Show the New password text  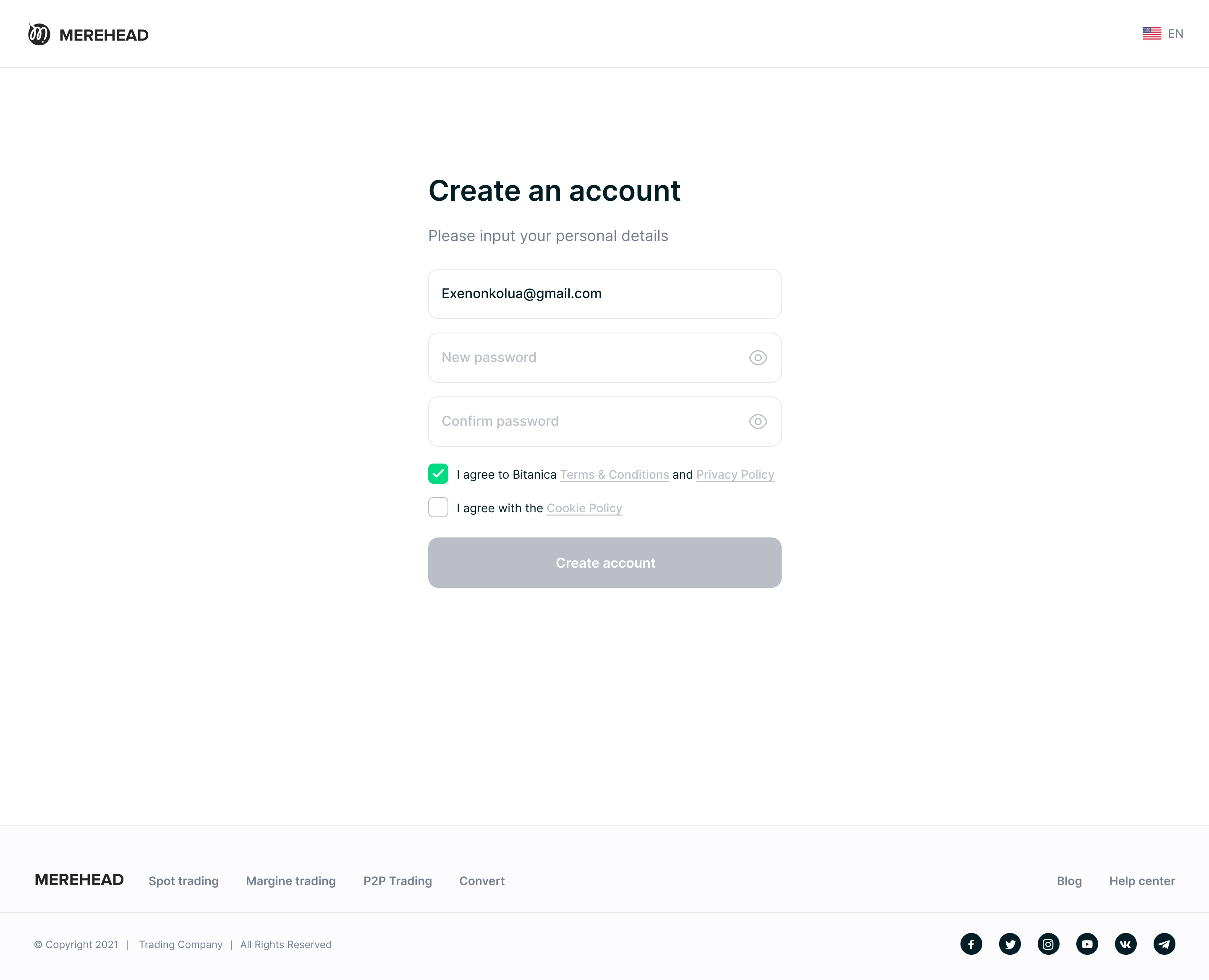[757, 358]
